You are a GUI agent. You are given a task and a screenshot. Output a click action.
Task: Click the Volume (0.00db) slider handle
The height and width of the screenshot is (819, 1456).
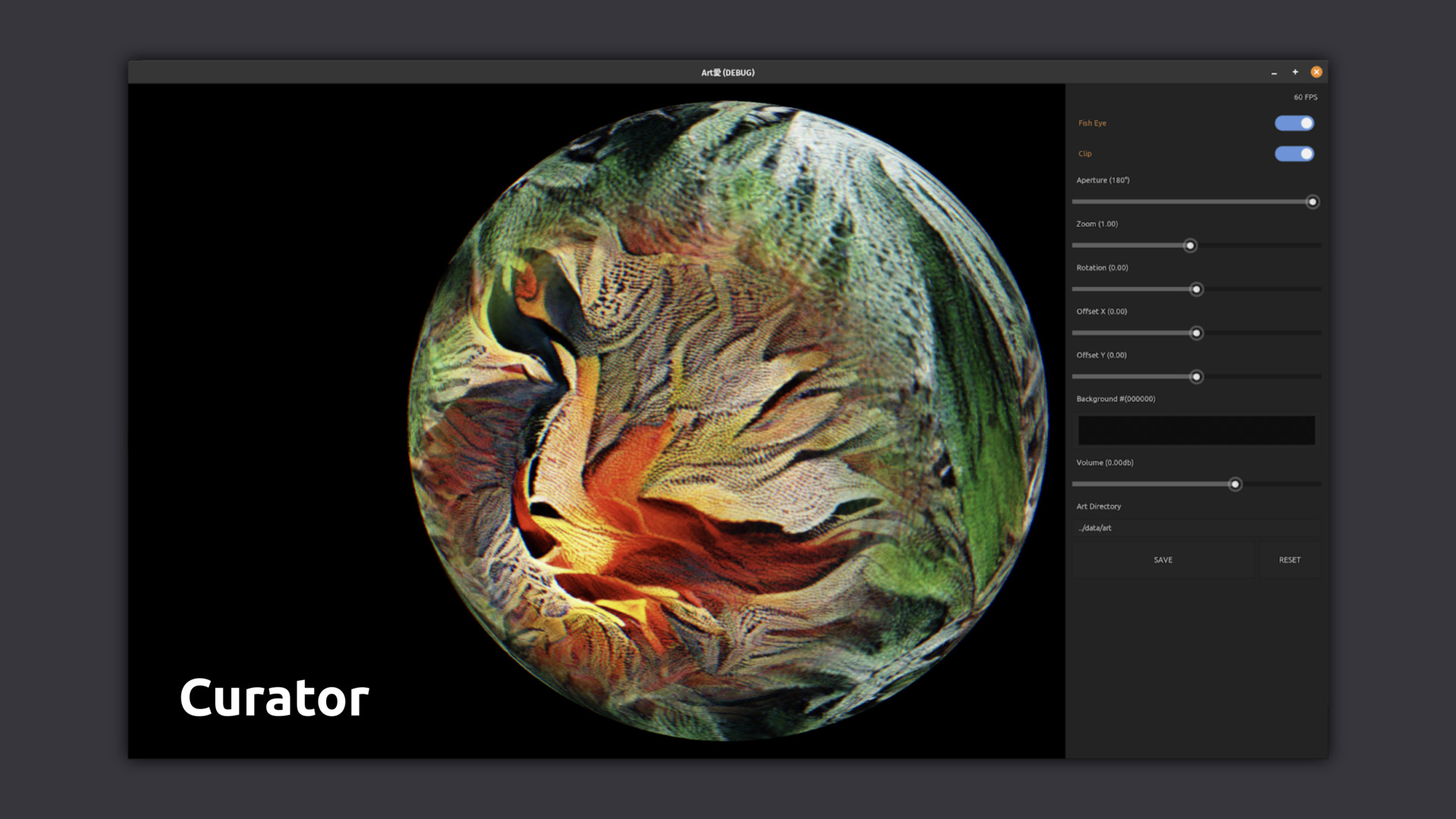(x=1235, y=485)
